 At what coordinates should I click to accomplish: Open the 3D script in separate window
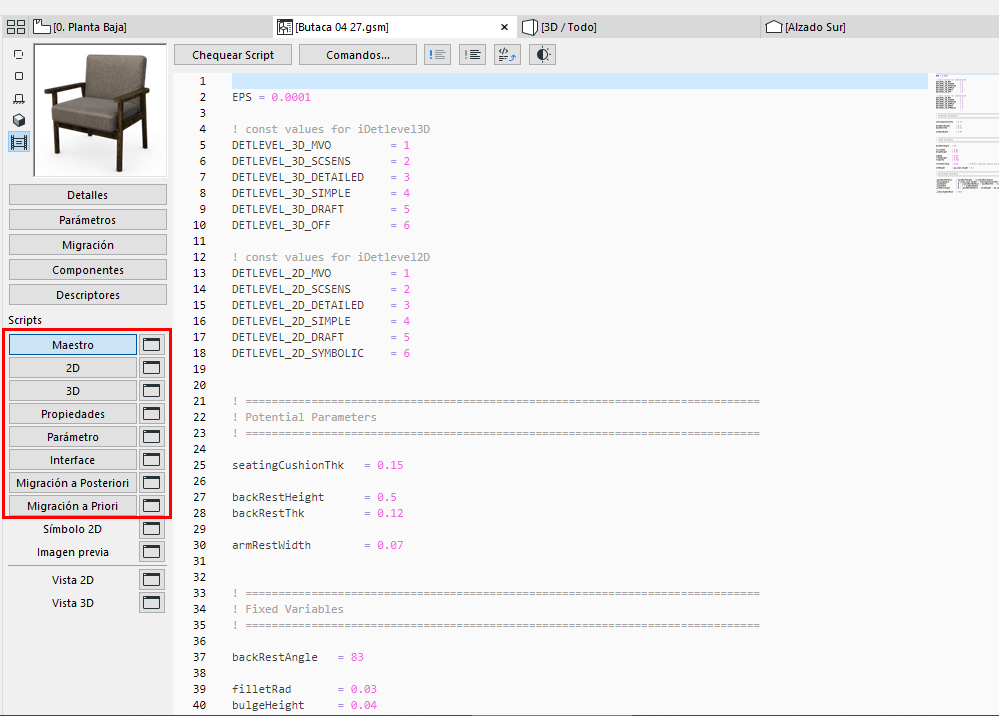(x=151, y=390)
